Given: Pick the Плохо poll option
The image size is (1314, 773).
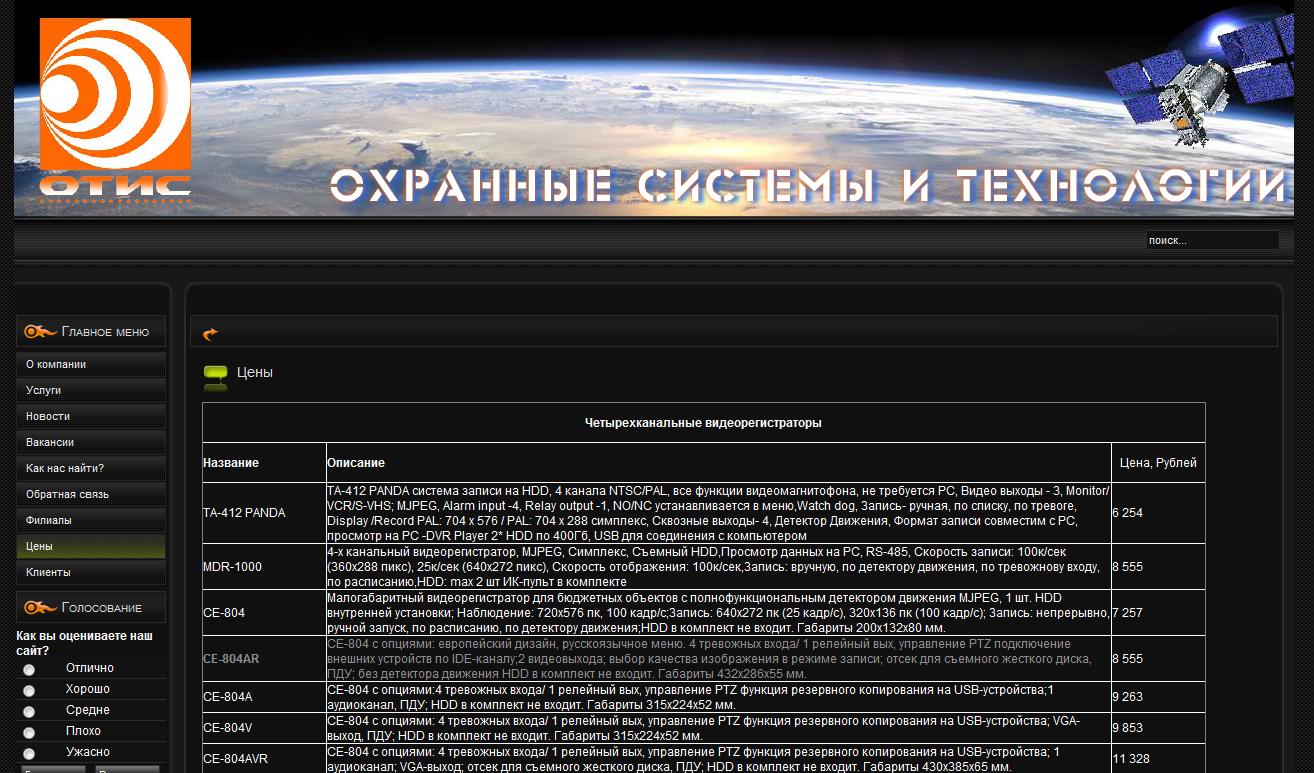Looking at the screenshot, I should pos(29,732).
